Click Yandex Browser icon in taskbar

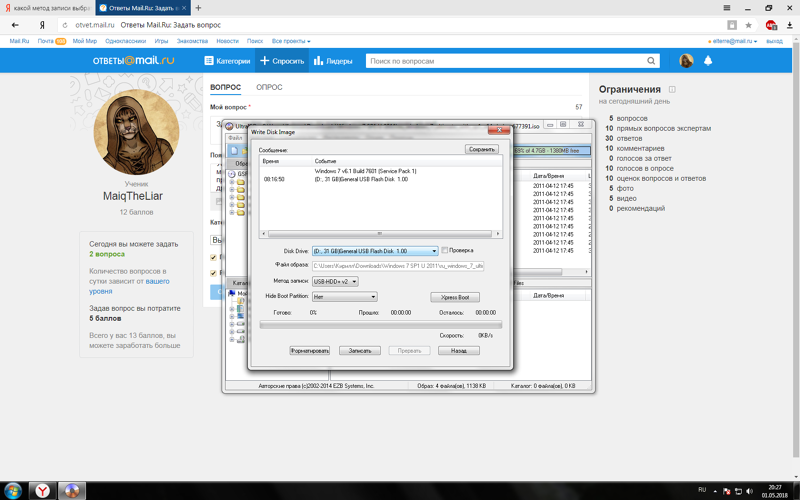click(42, 491)
